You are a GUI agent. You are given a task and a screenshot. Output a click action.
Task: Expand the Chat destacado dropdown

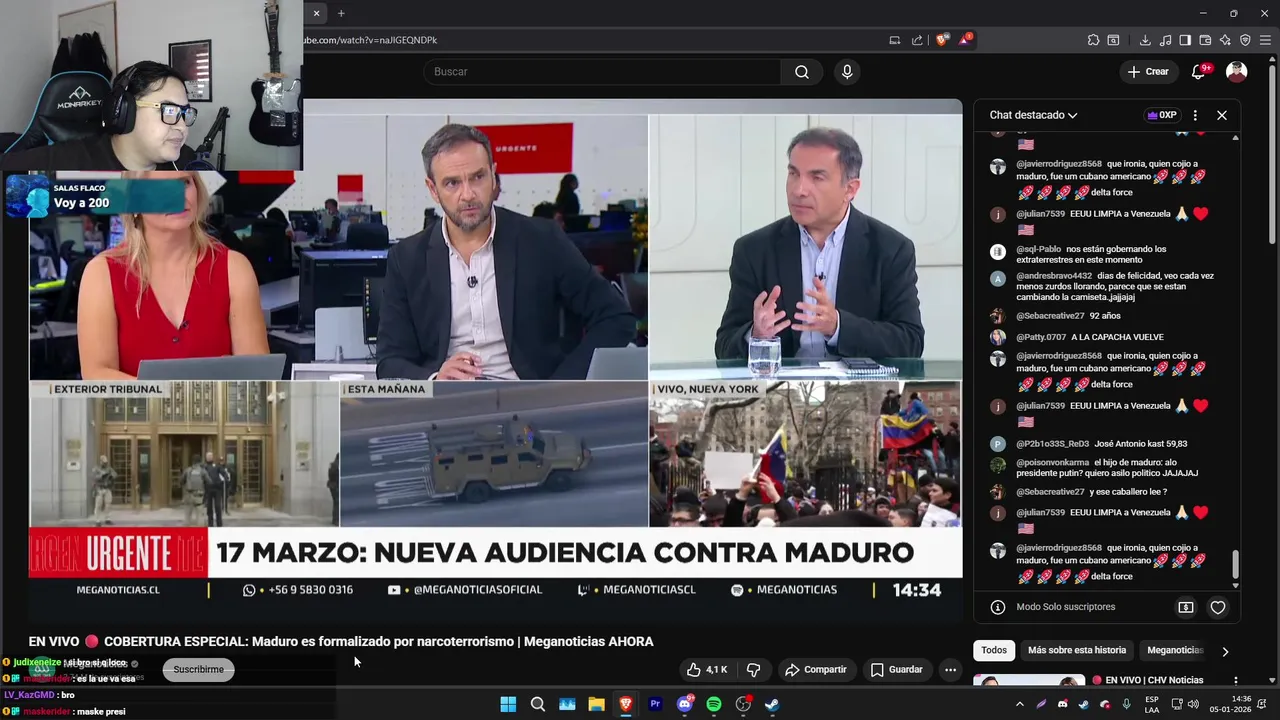point(1033,115)
